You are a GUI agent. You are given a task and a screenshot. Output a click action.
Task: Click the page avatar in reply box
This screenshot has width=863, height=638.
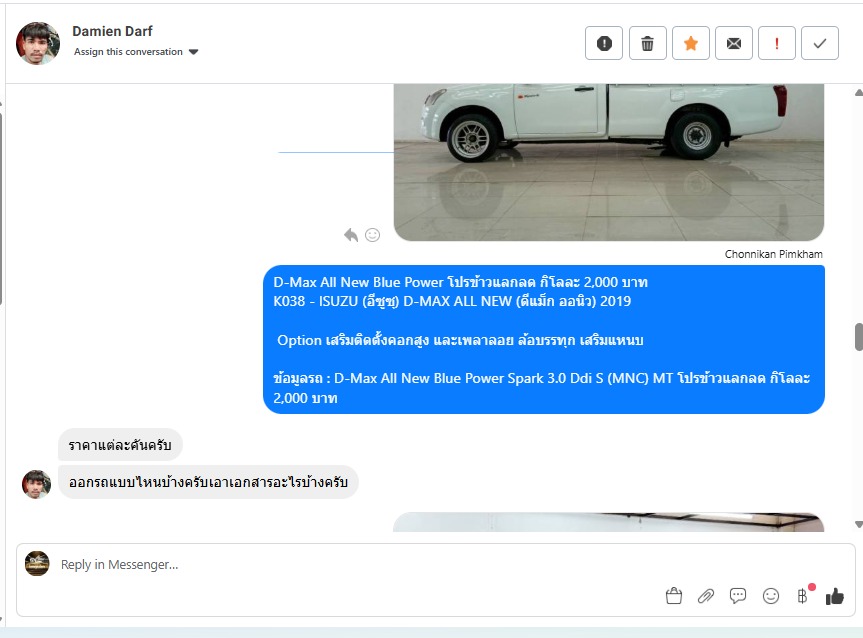click(37, 564)
